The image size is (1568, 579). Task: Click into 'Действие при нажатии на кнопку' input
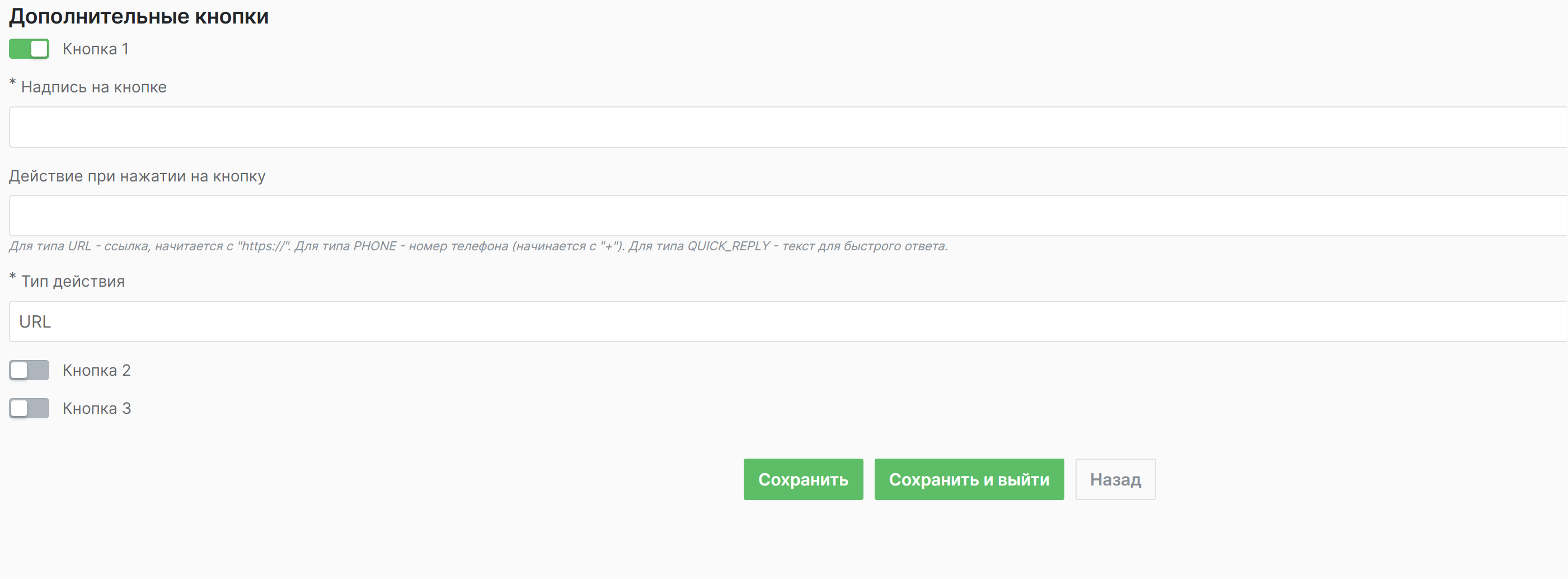click(785, 216)
